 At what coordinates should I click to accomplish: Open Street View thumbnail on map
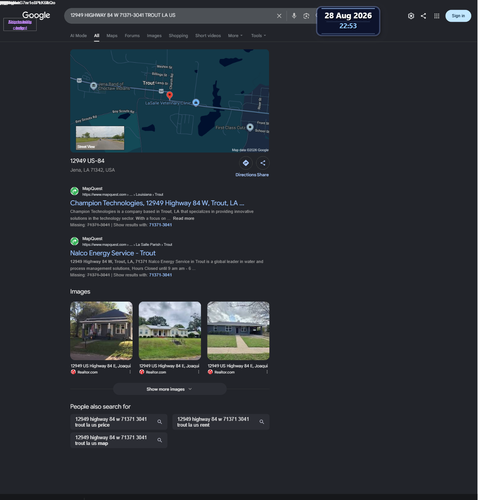[x=101, y=139]
